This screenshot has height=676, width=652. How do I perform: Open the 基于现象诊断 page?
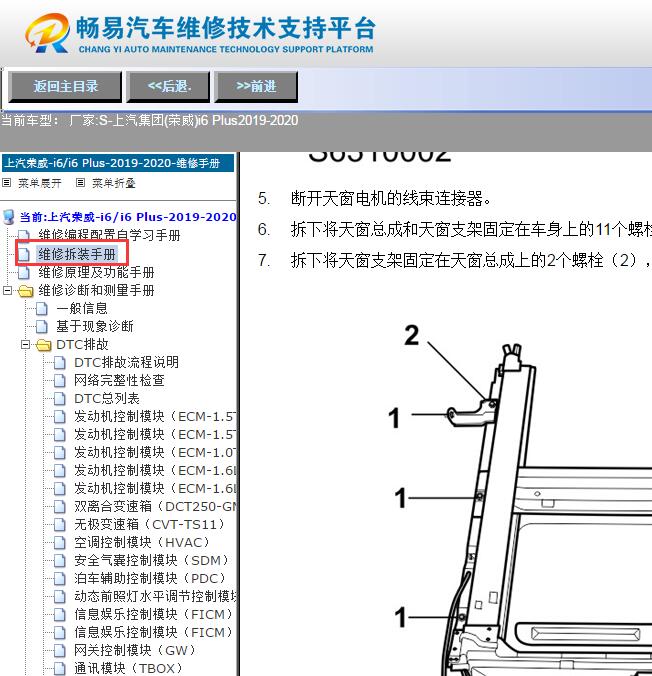pyautogui.click(x=94, y=326)
